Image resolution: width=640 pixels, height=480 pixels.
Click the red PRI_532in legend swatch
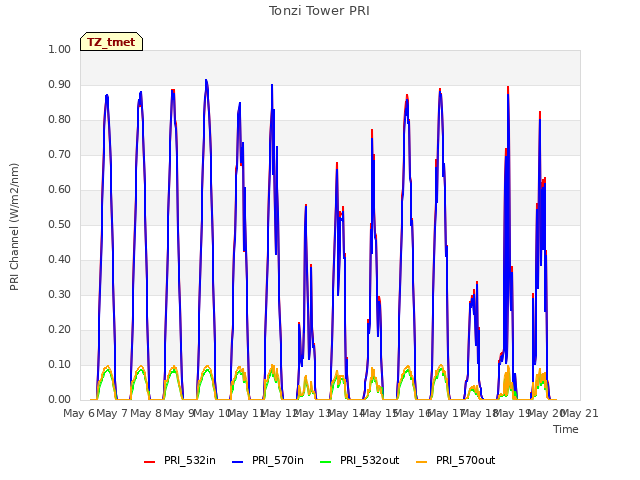tap(149, 462)
